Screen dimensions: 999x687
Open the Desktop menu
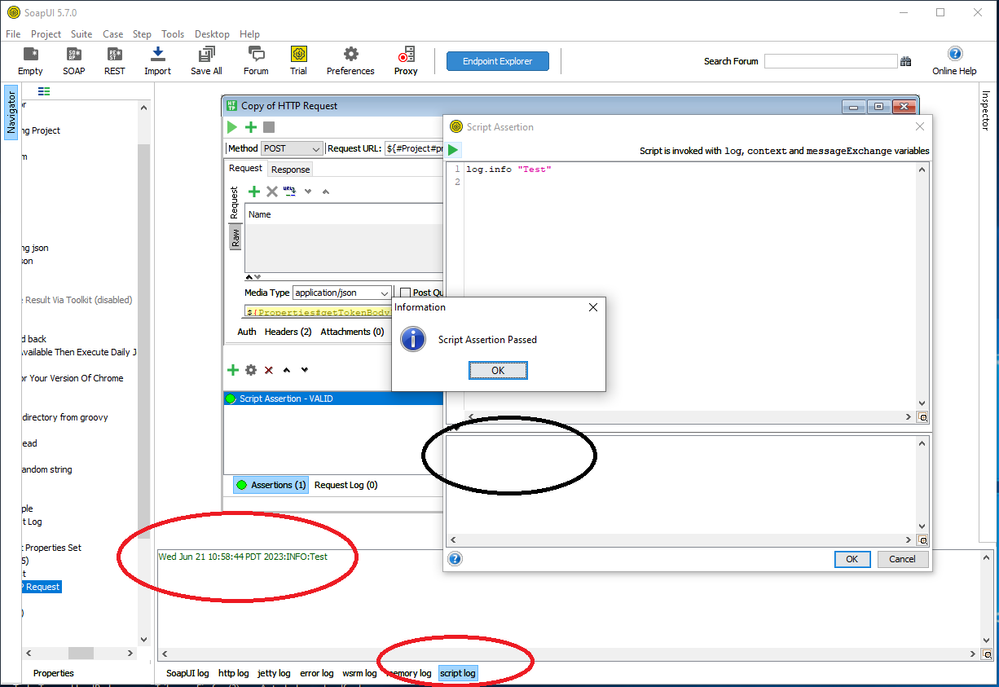pyautogui.click(x=212, y=34)
